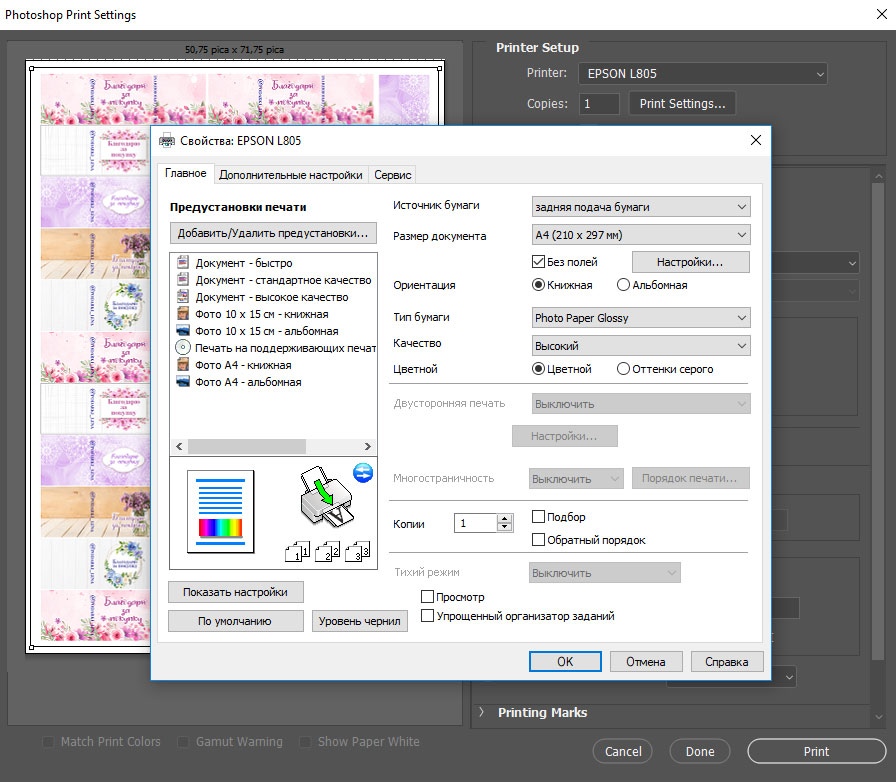Click the printer rear-feed illustration icon

(326, 495)
